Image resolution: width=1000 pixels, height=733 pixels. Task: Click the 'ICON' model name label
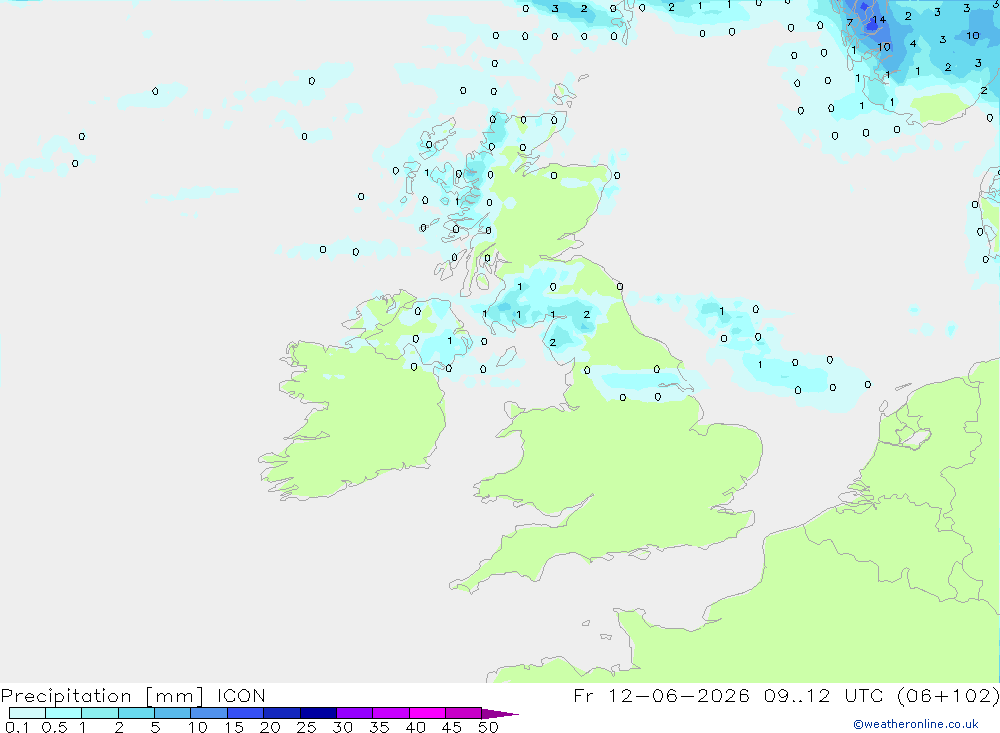(x=241, y=696)
